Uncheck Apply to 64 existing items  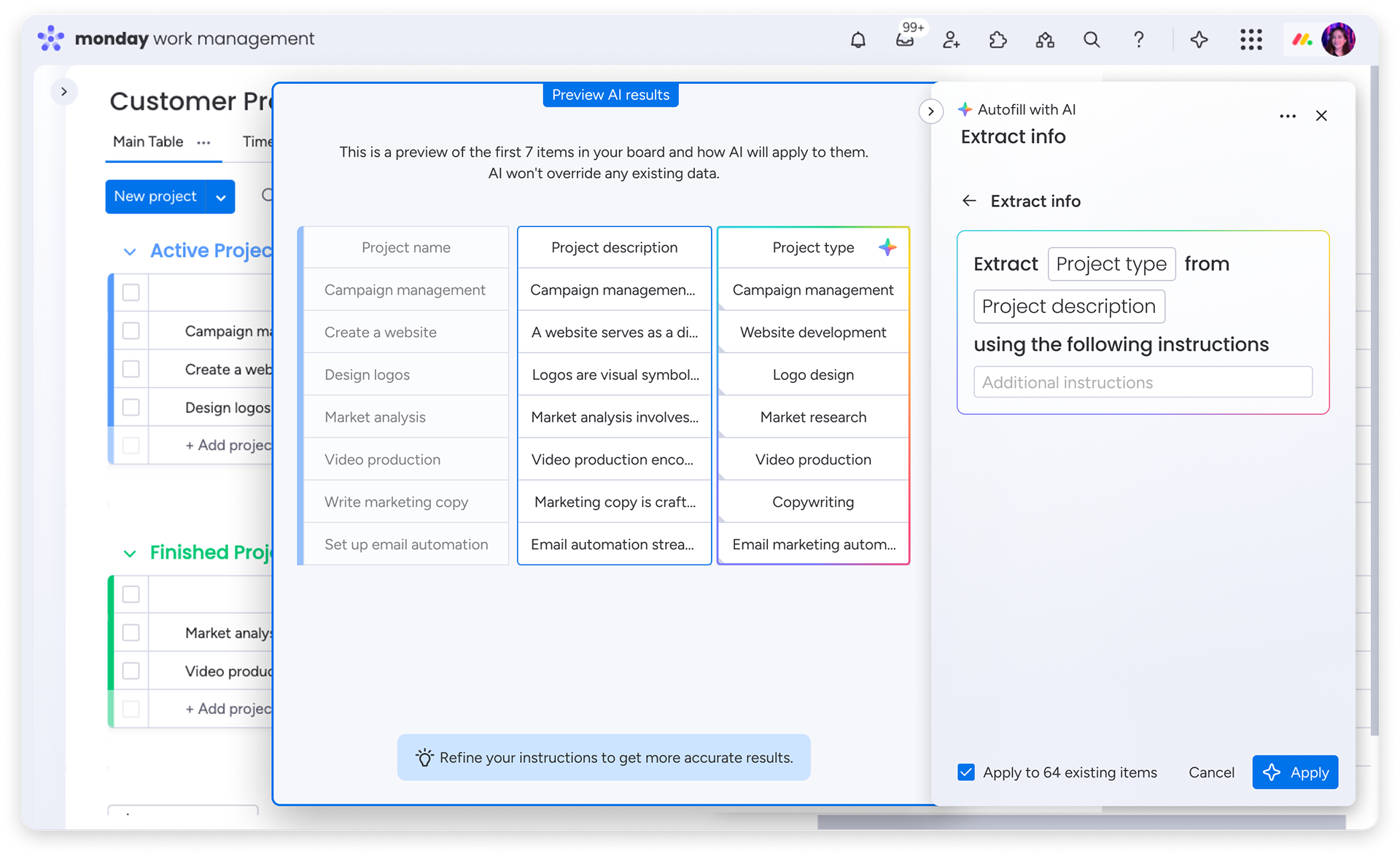pyautogui.click(x=966, y=772)
